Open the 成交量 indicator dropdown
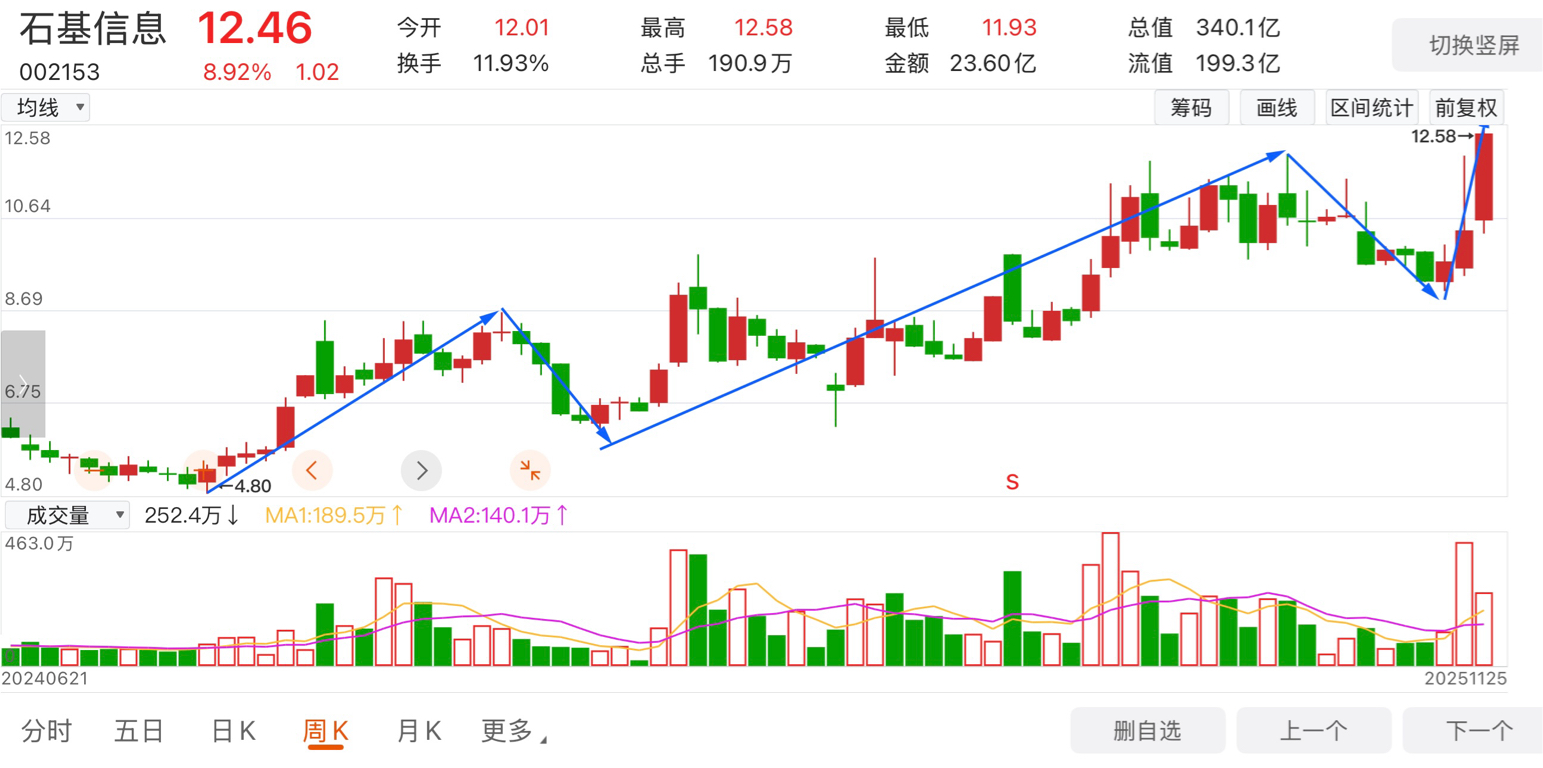Viewport: 1543px width, 768px height. 66,516
